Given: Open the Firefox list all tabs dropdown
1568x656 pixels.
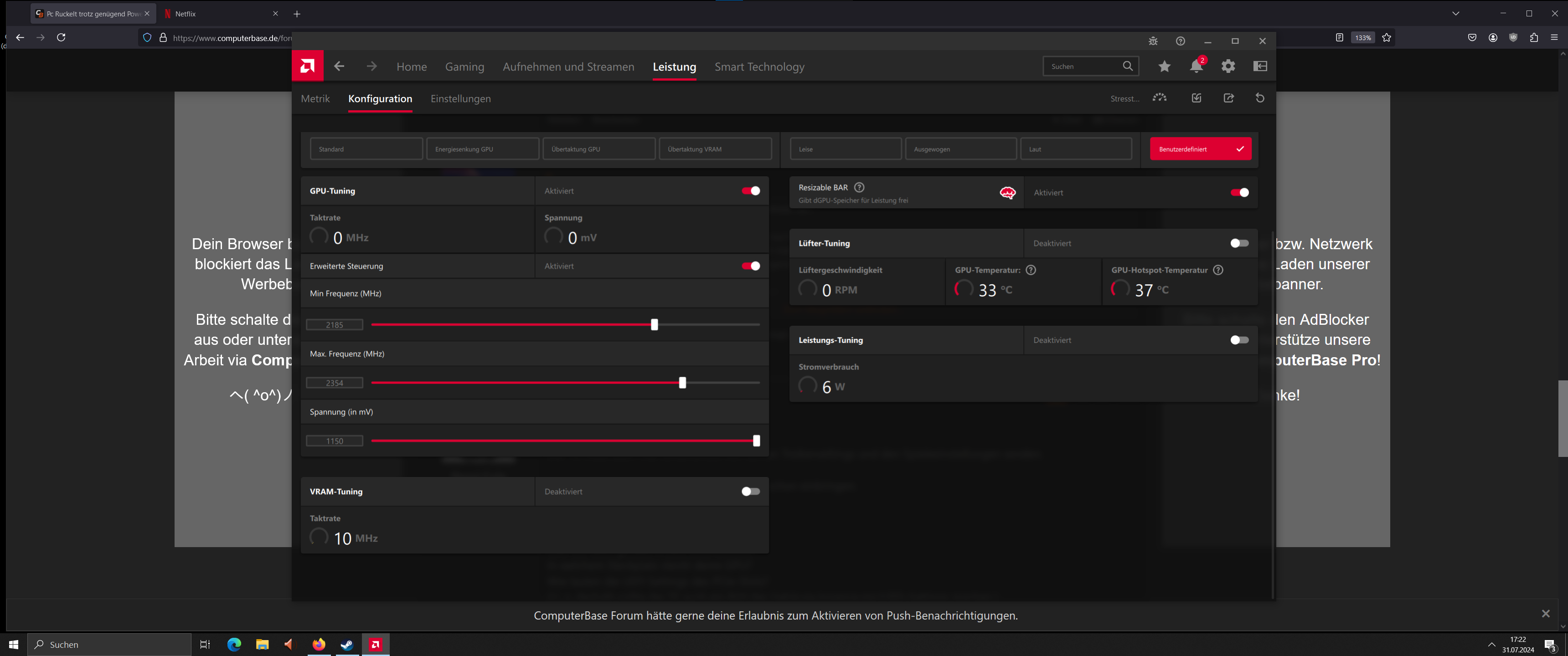Looking at the screenshot, I should click(x=1455, y=13).
